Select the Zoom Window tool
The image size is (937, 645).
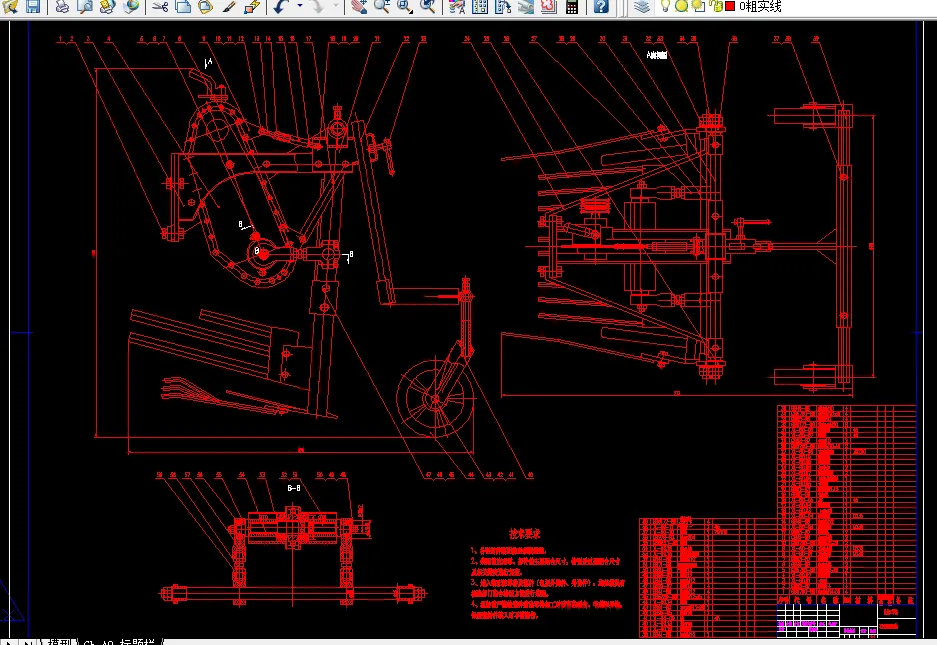(x=405, y=6)
